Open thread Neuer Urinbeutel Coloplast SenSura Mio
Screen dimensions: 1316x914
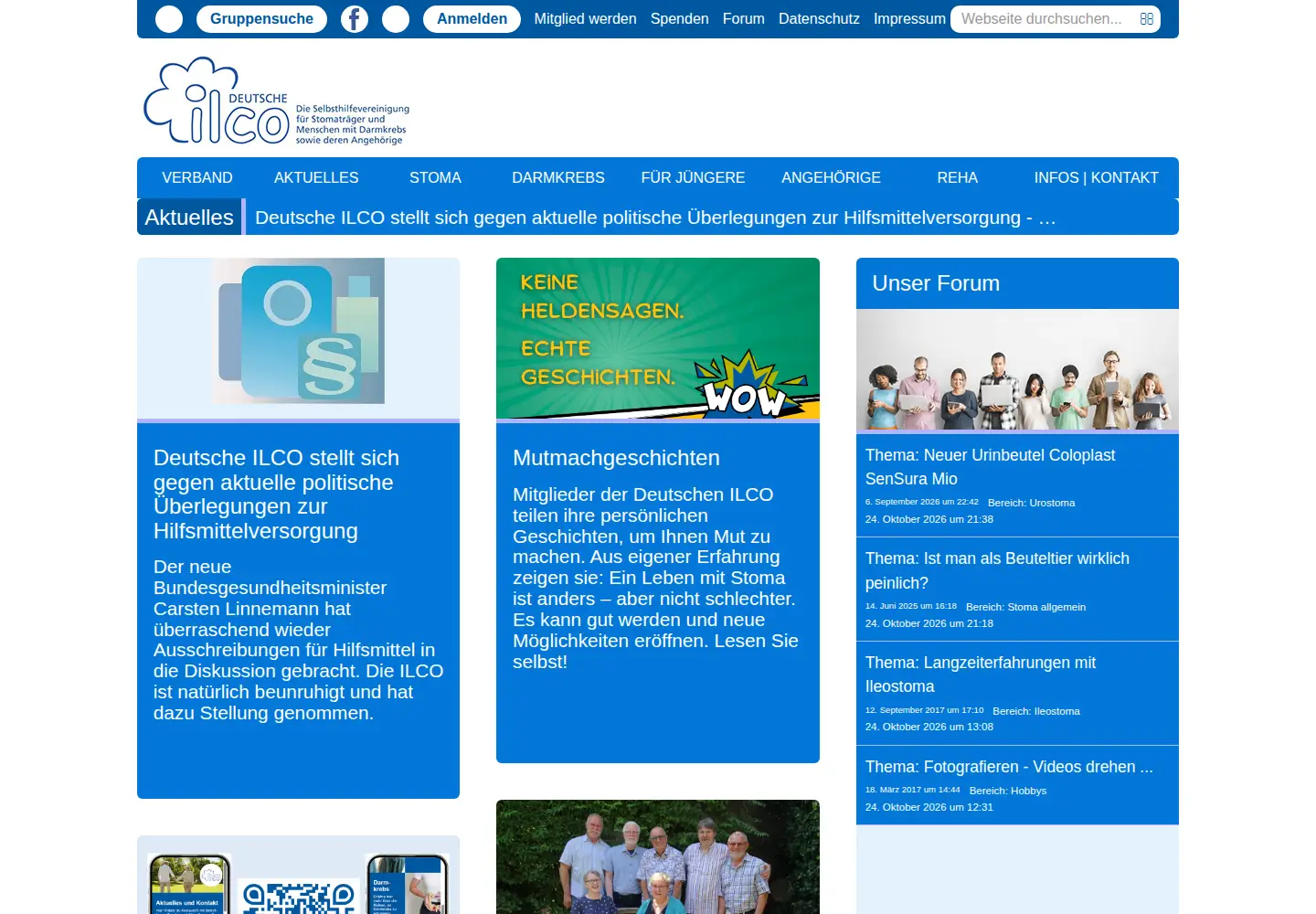(991, 467)
